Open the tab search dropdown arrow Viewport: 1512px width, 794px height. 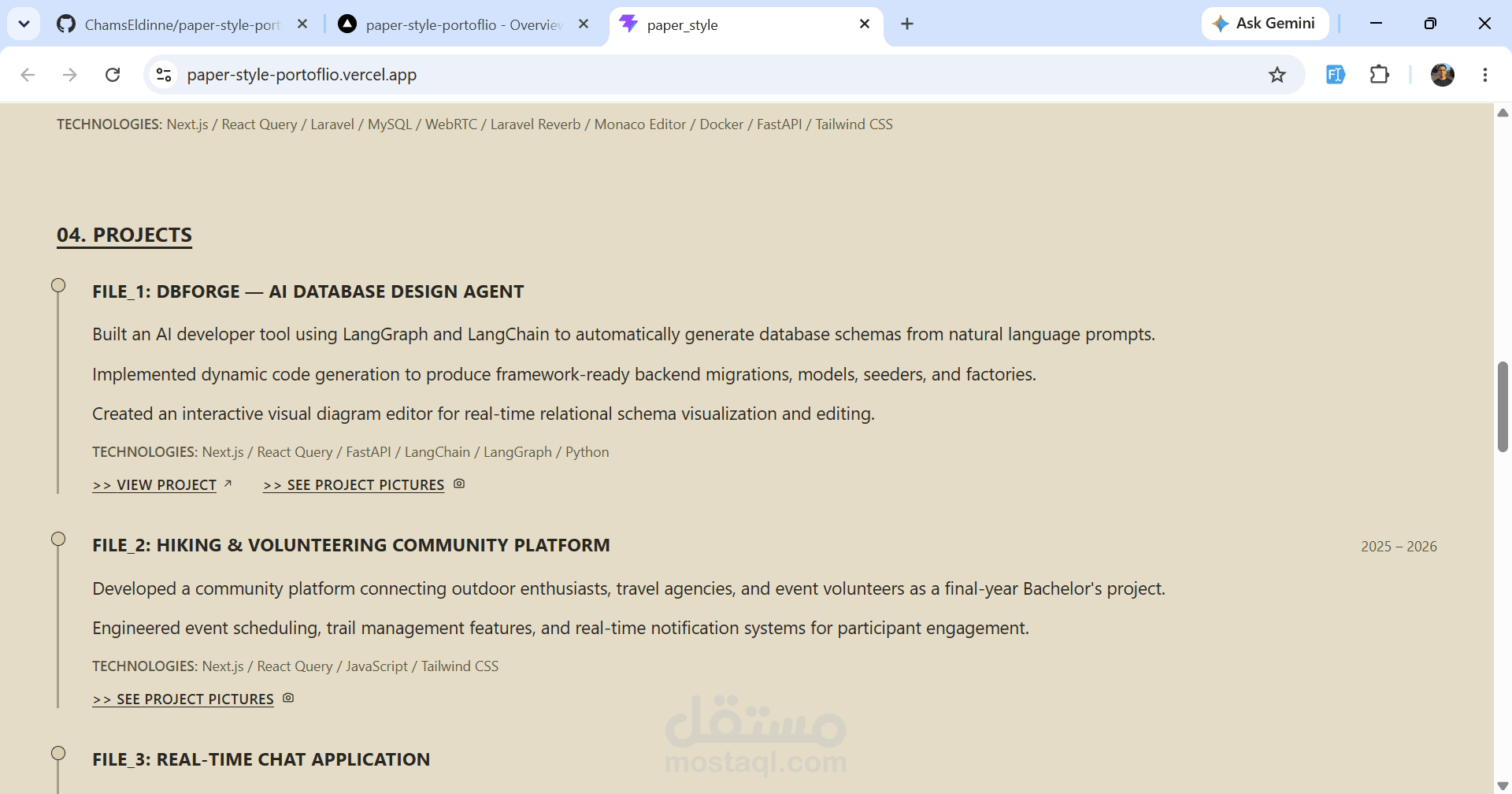pos(24,24)
